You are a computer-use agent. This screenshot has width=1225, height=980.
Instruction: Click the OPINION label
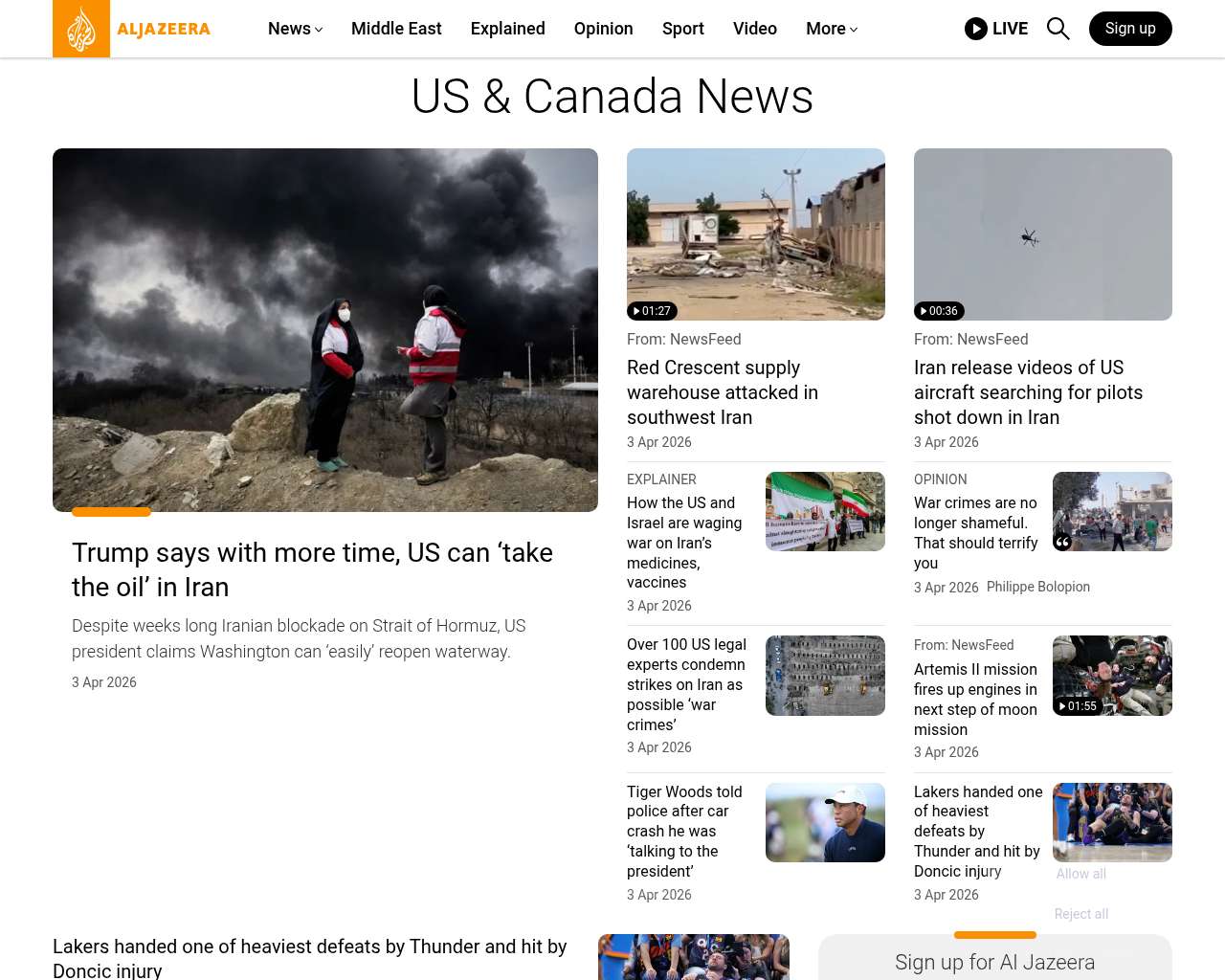pyautogui.click(x=941, y=479)
